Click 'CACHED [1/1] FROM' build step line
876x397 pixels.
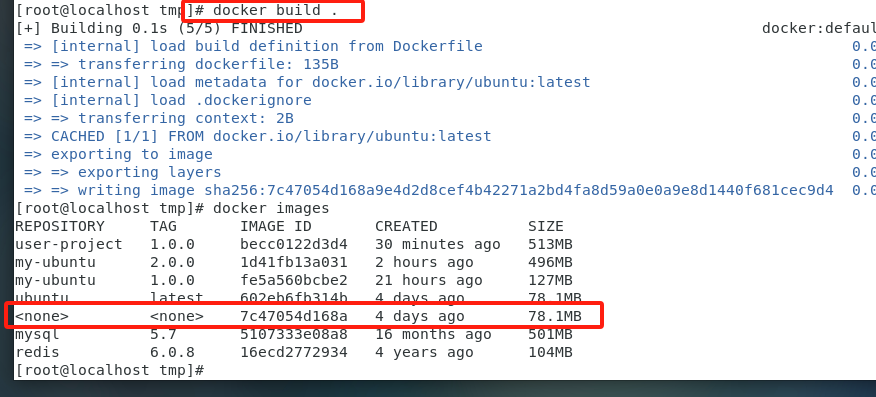271,136
